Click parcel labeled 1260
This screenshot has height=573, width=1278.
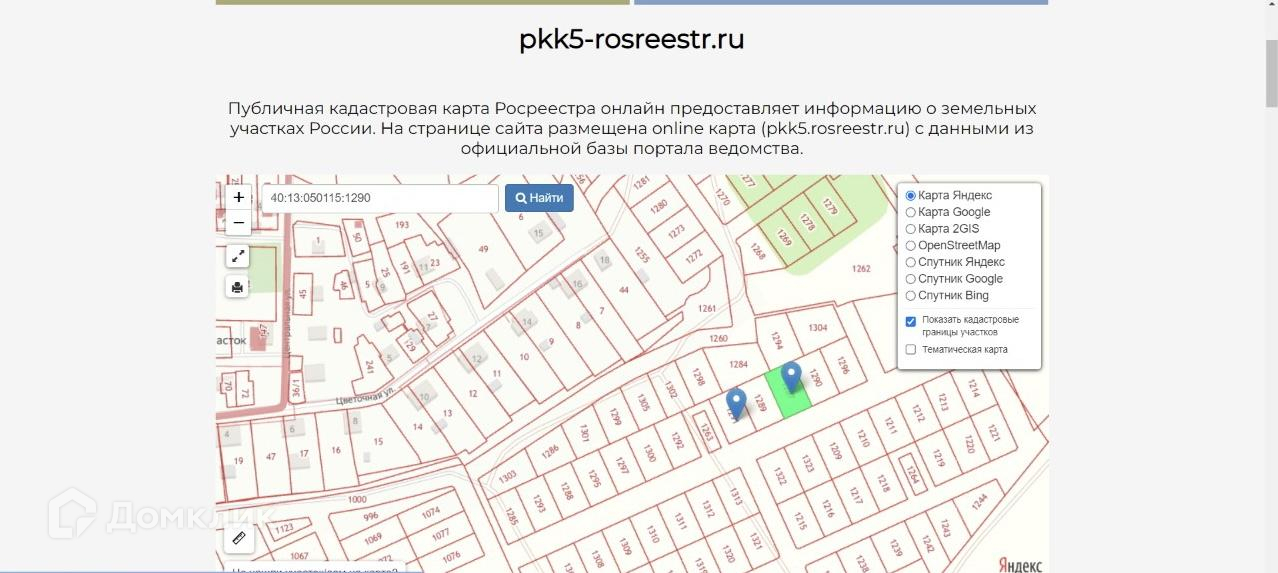[x=718, y=338]
